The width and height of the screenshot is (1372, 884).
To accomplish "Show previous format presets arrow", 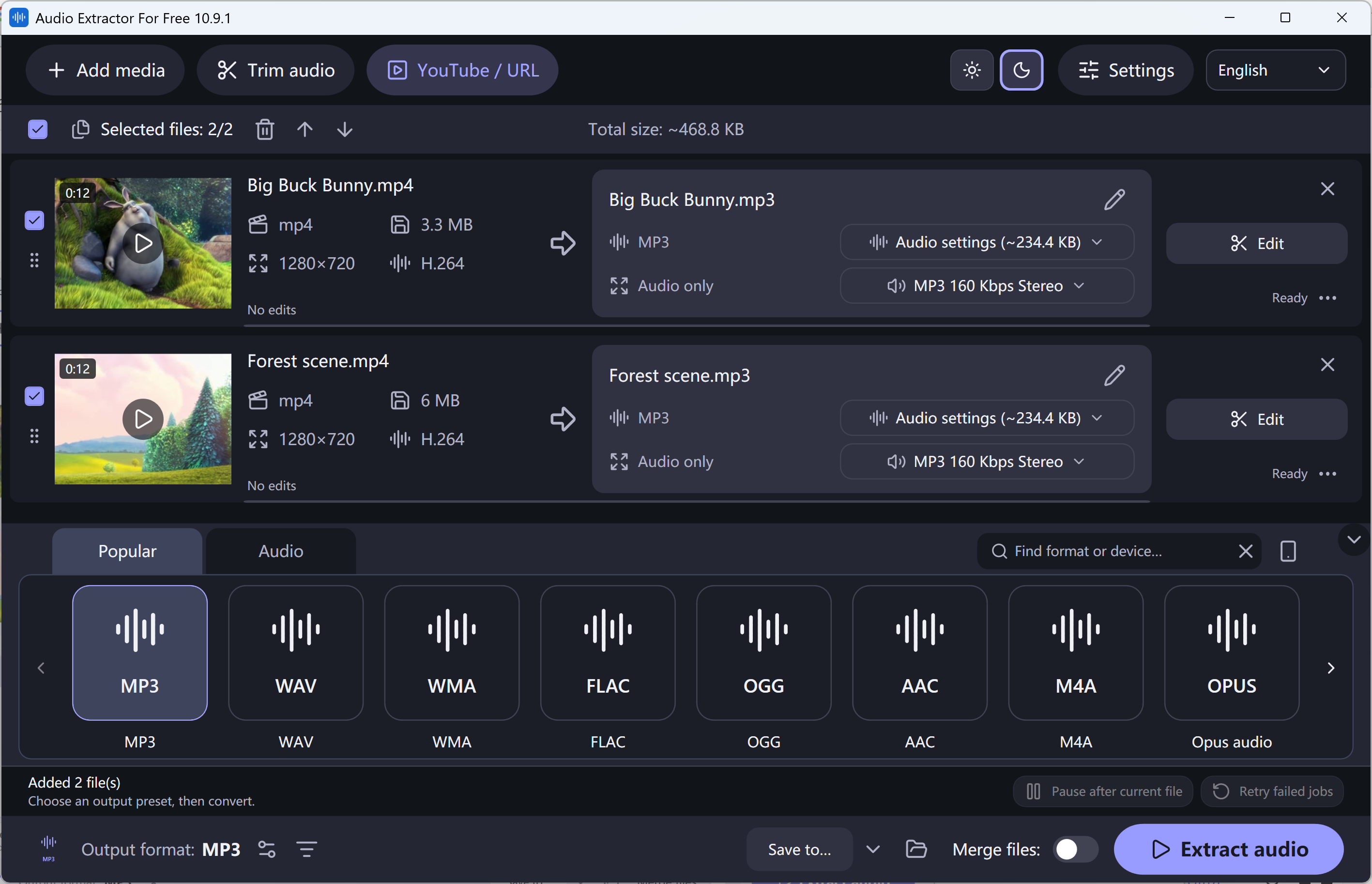I will point(41,667).
